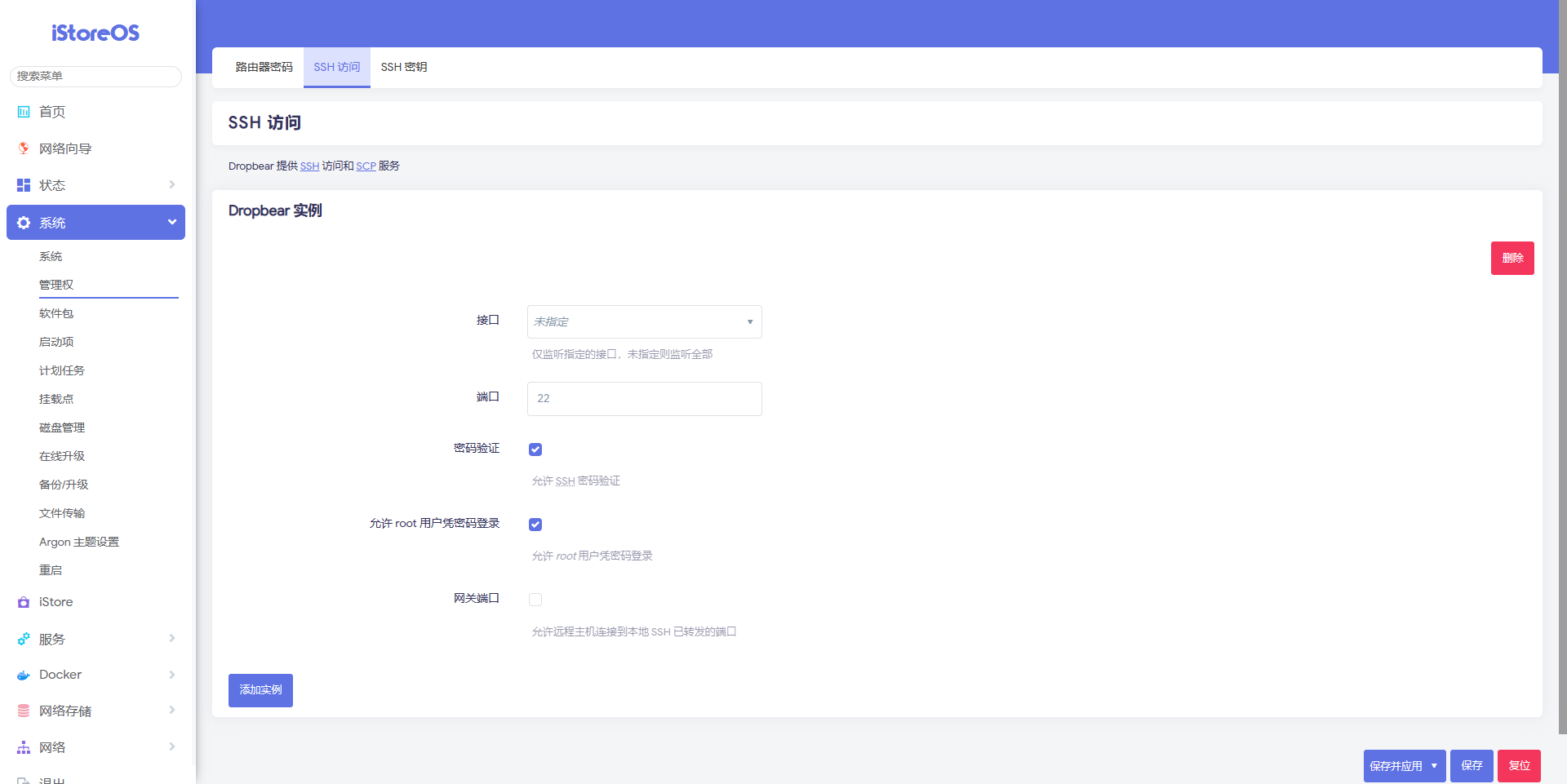Open the 接口 dropdown showing 未指定
The height and width of the screenshot is (784, 1567).
644,321
